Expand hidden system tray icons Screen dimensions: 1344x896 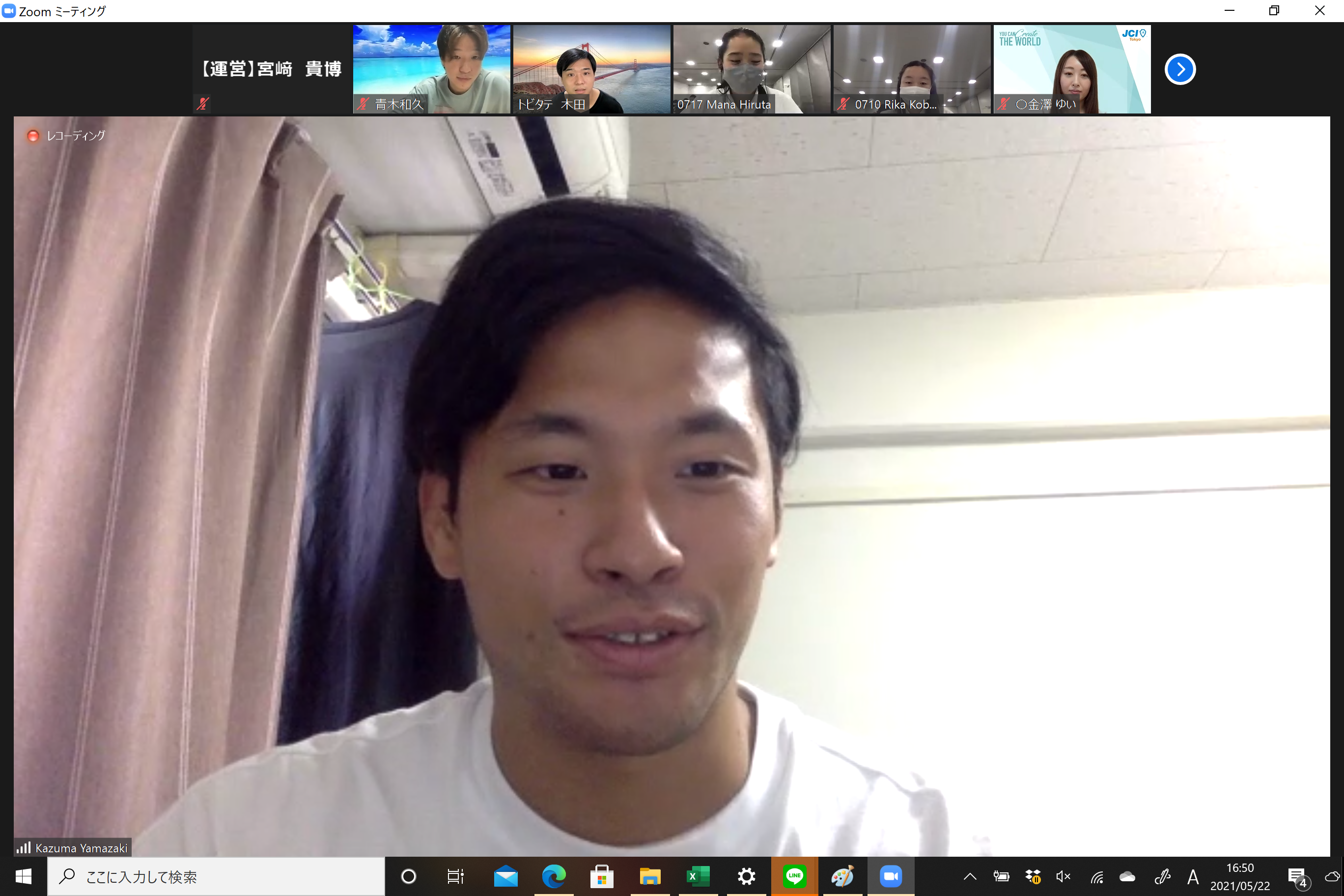(x=970, y=876)
